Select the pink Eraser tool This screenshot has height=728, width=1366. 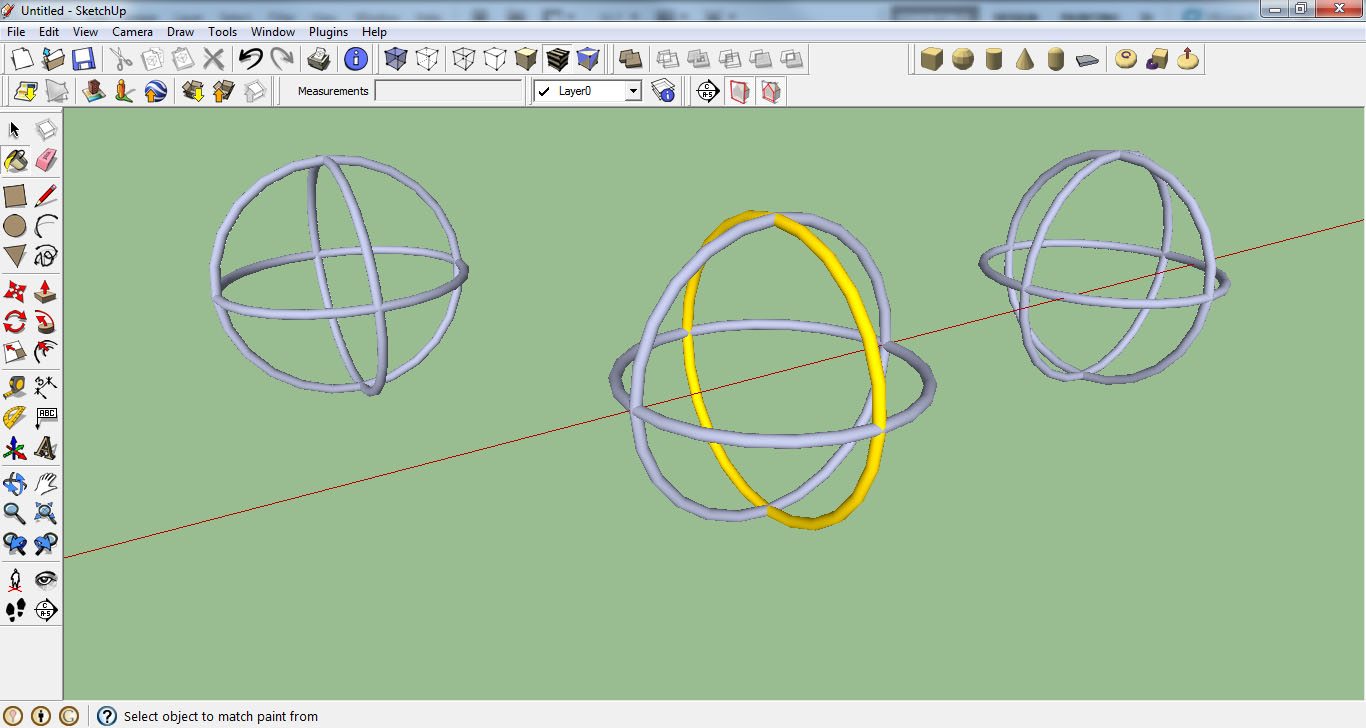pyautogui.click(x=46, y=160)
